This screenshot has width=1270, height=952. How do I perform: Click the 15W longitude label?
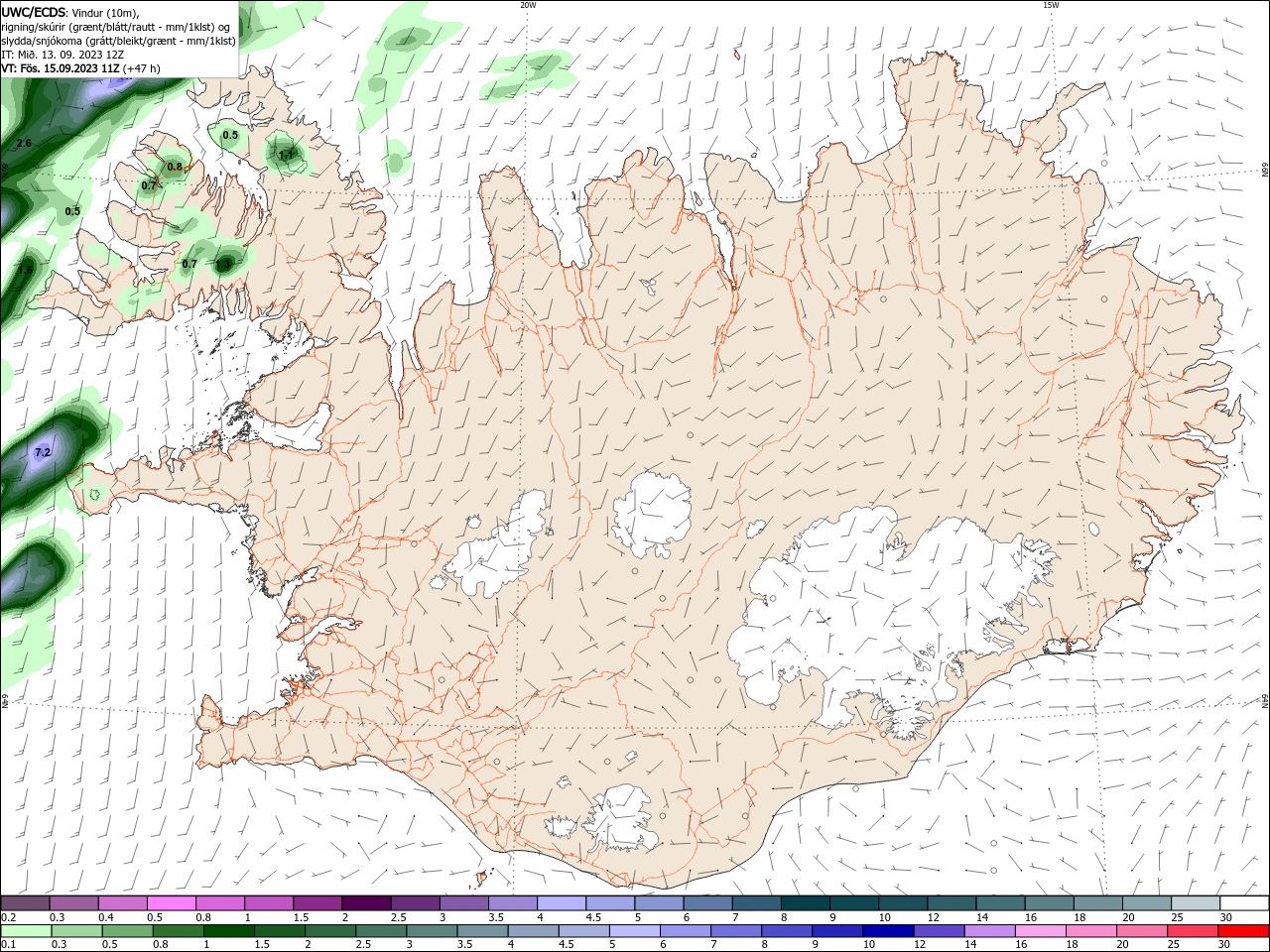point(1051,5)
